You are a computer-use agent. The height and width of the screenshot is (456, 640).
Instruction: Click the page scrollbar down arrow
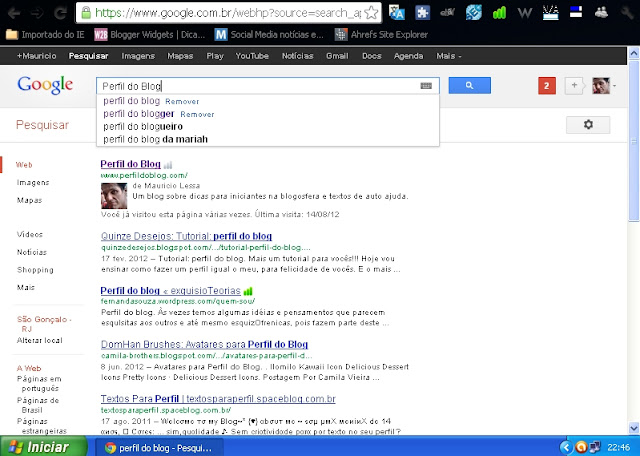point(633,428)
